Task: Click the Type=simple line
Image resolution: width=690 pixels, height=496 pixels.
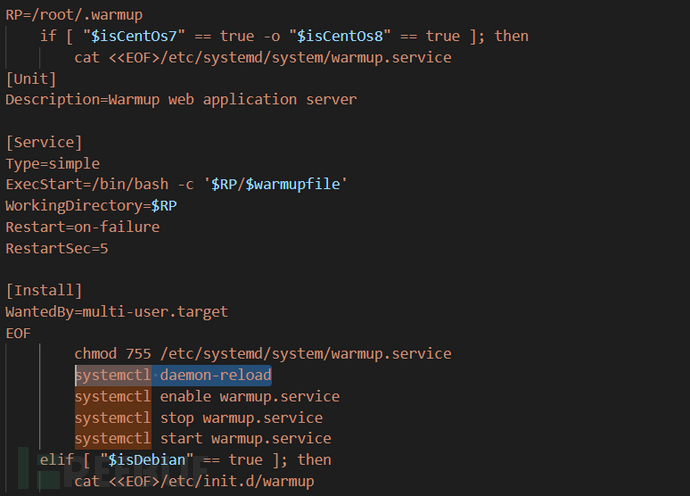Action: [x=53, y=163]
